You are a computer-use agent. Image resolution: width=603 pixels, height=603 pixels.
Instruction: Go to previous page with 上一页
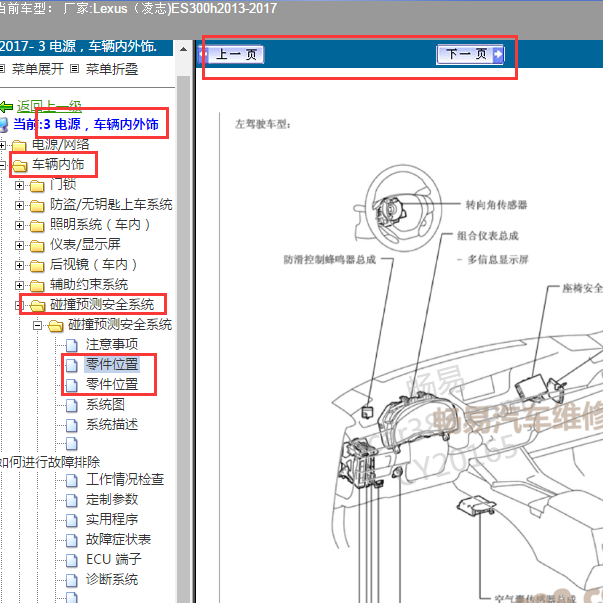232,55
